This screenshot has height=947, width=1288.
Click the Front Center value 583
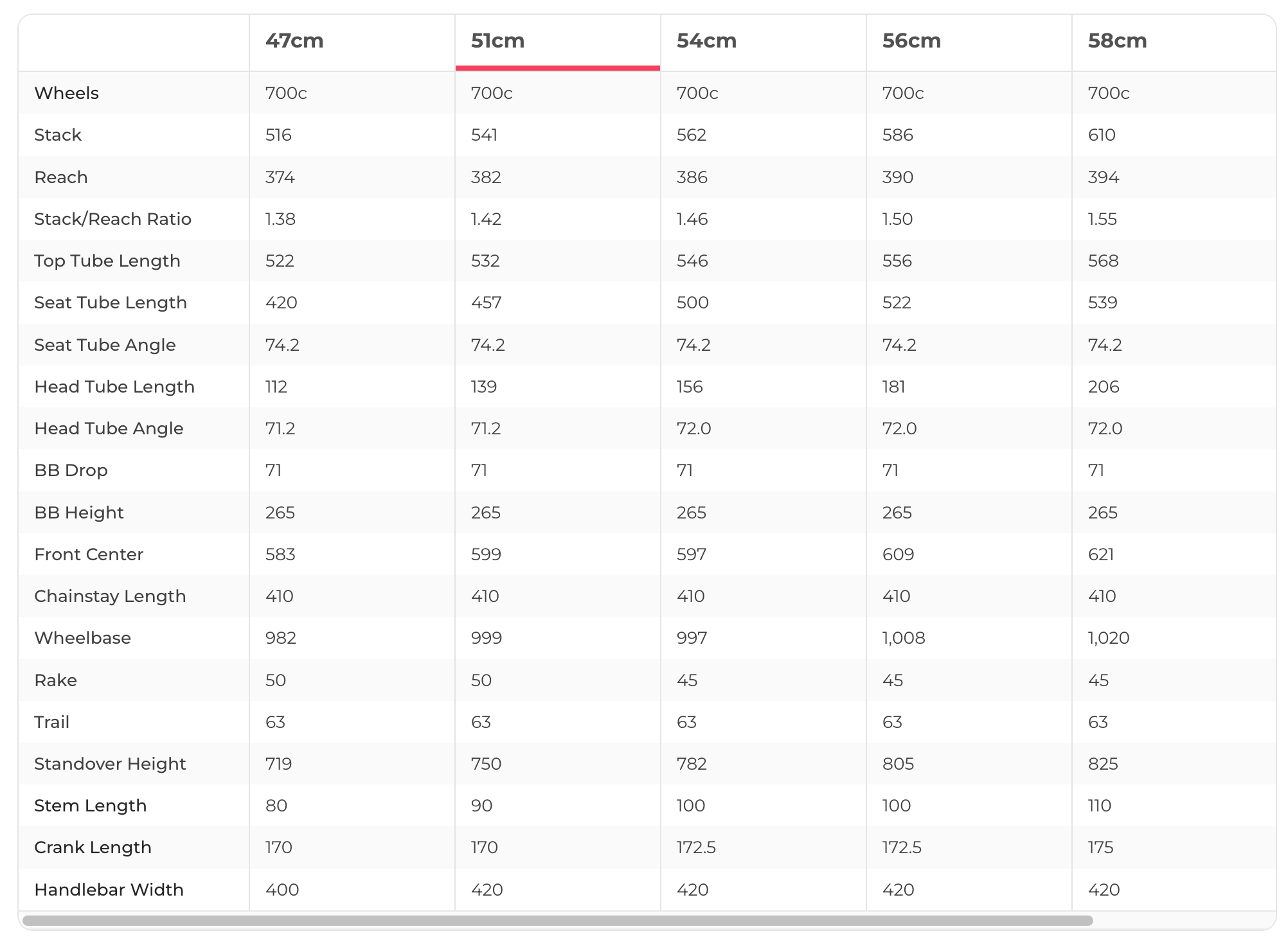click(280, 554)
